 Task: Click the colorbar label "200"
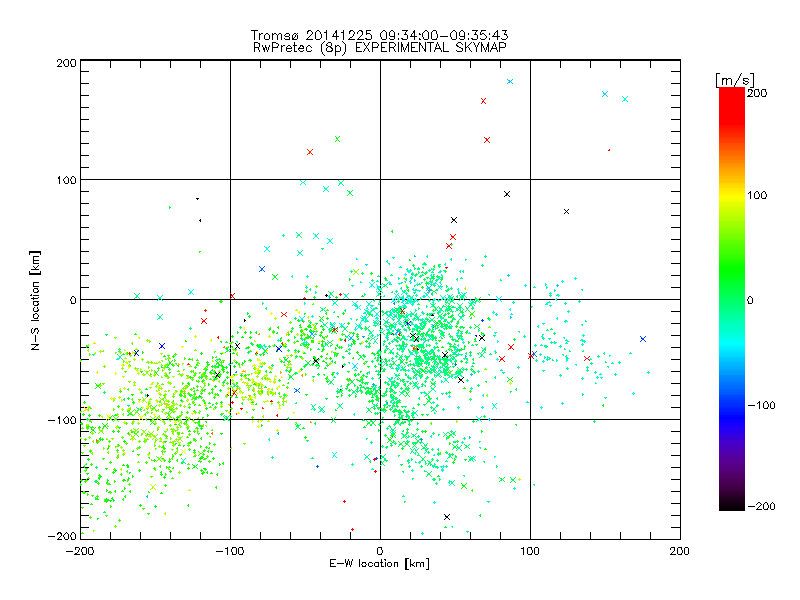click(x=757, y=93)
